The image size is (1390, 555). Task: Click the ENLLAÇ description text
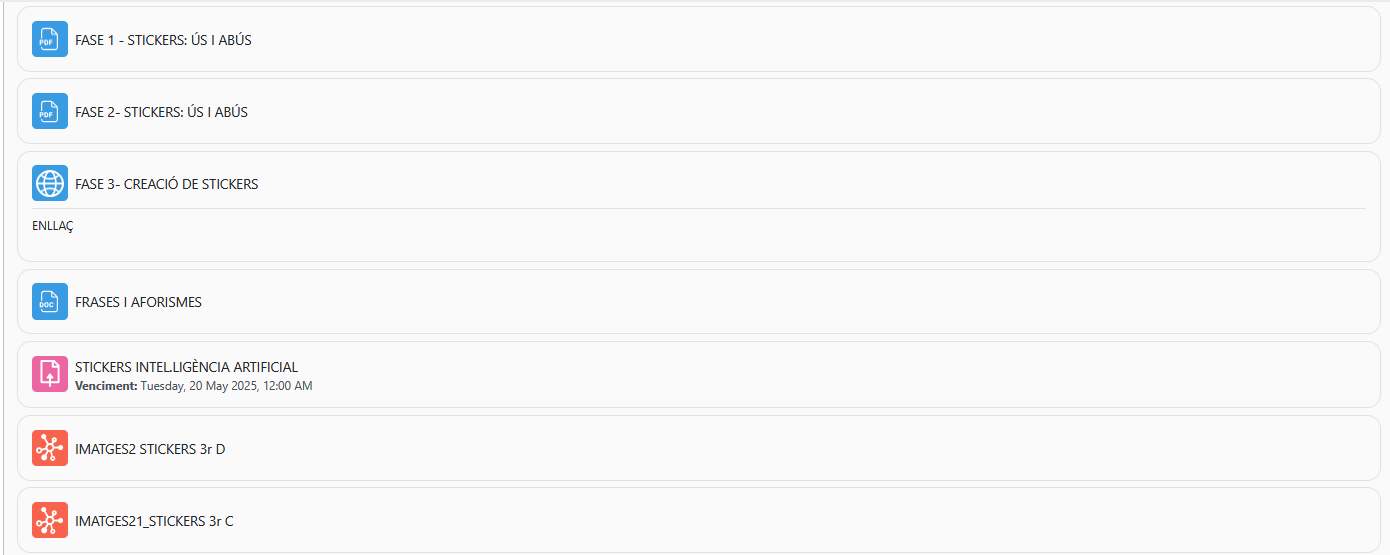[53, 226]
